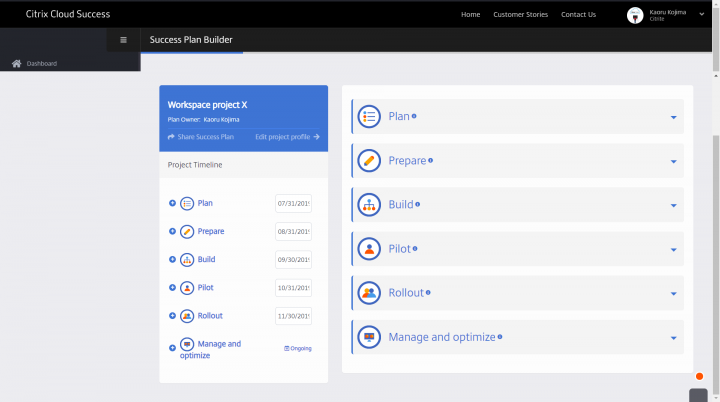Edit the Build date field 09/30

click(293, 260)
